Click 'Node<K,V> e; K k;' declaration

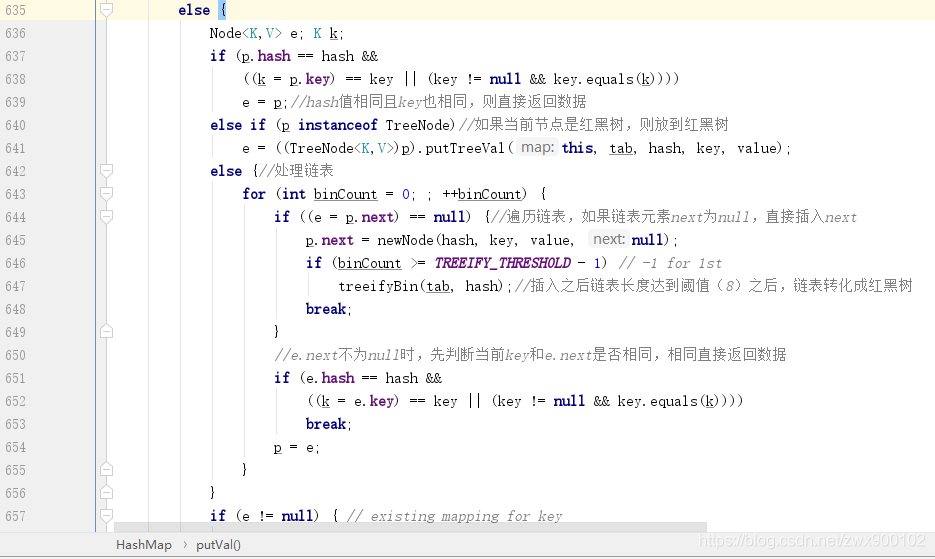[276, 33]
